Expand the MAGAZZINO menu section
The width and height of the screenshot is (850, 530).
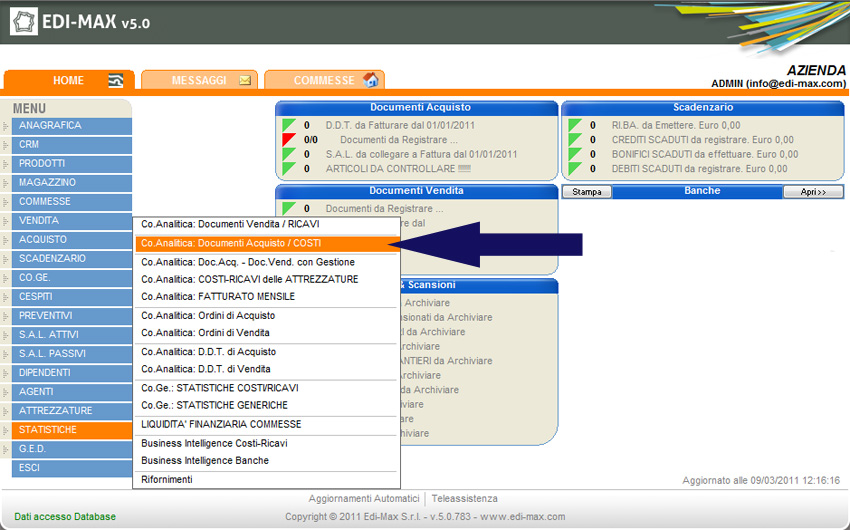tap(70, 183)
